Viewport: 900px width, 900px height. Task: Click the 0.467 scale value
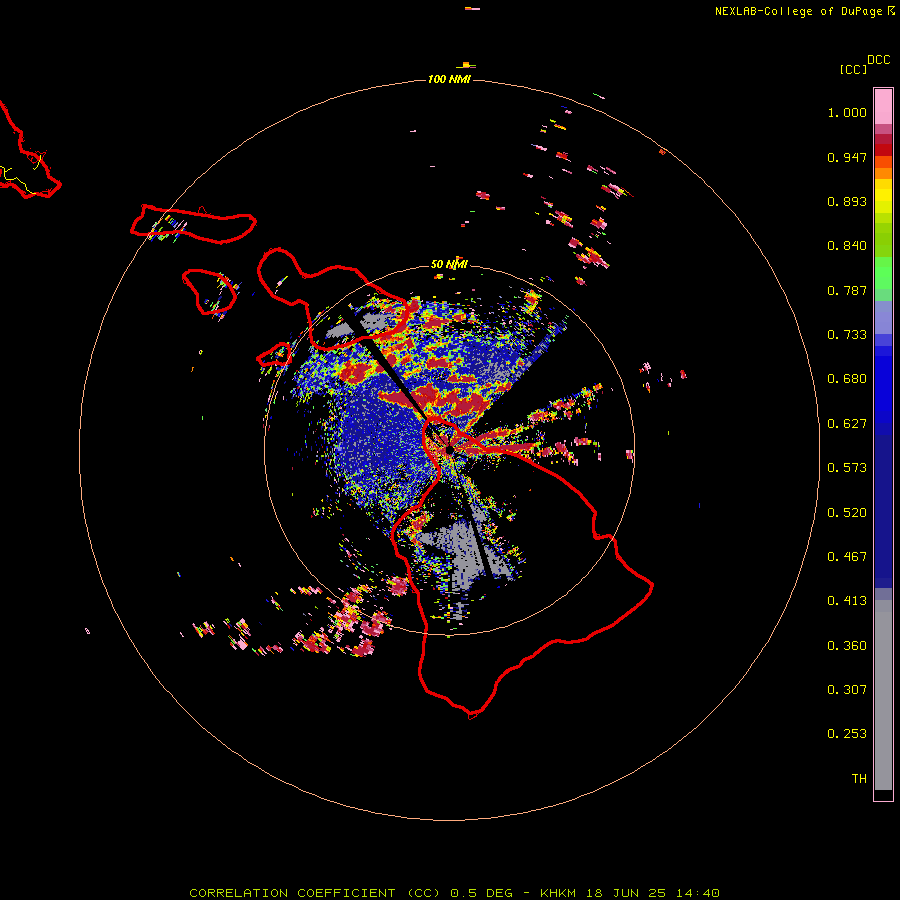pyautogui.click(x=847, y=557)
